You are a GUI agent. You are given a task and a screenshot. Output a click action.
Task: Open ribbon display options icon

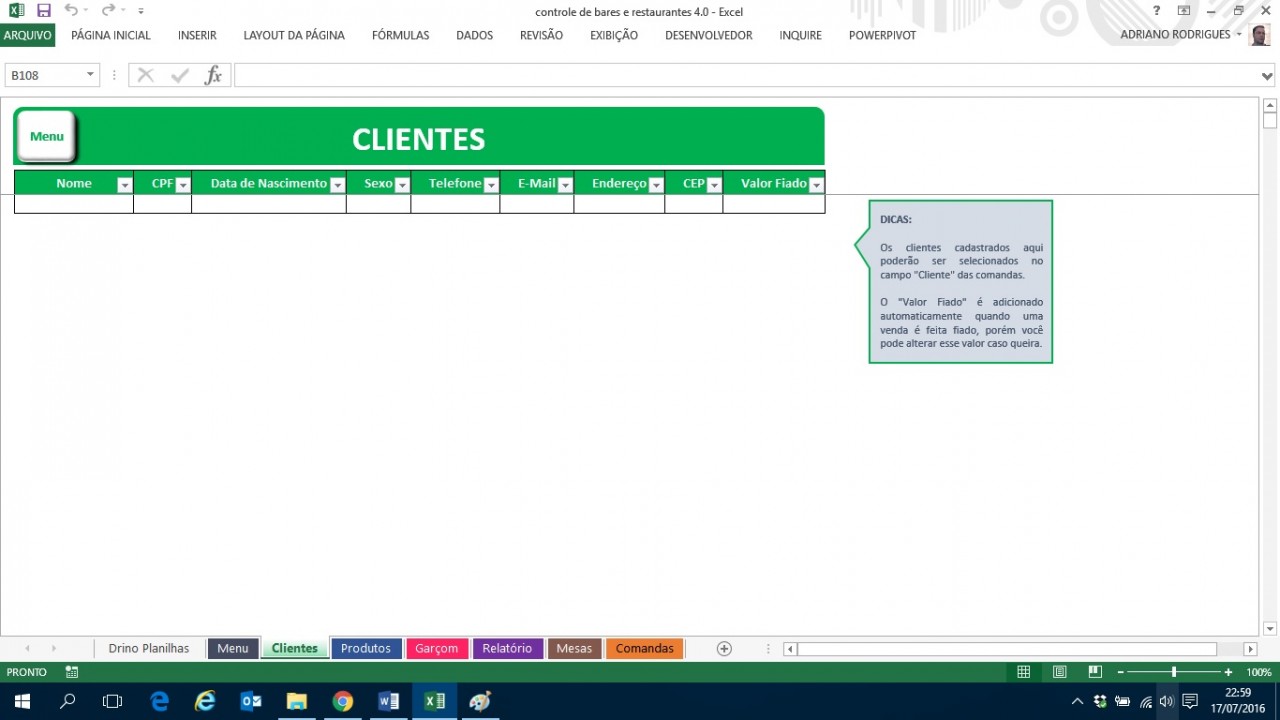point(1184,11)
